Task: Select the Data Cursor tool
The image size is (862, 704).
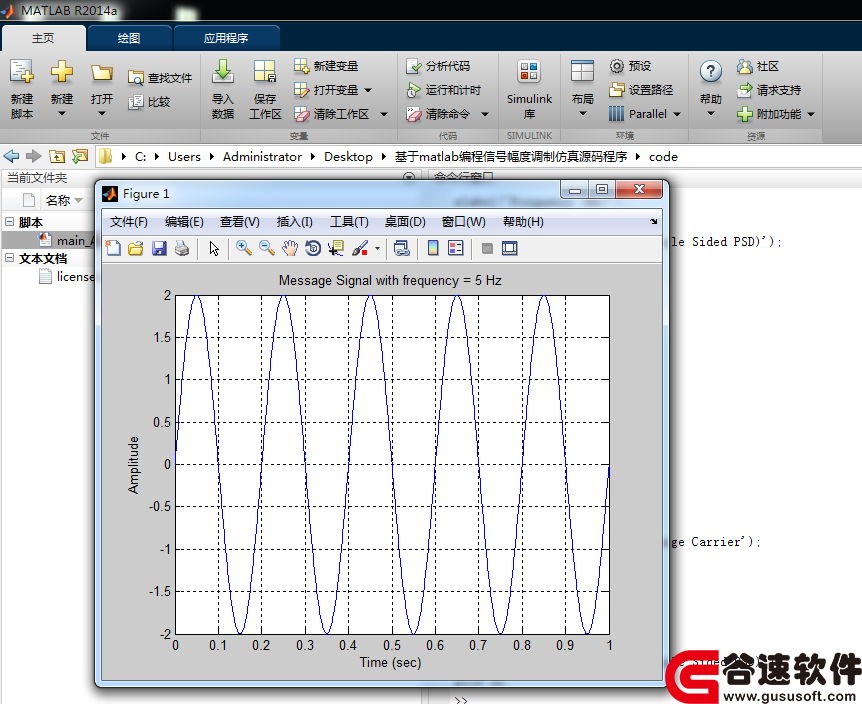Action: 336,248
